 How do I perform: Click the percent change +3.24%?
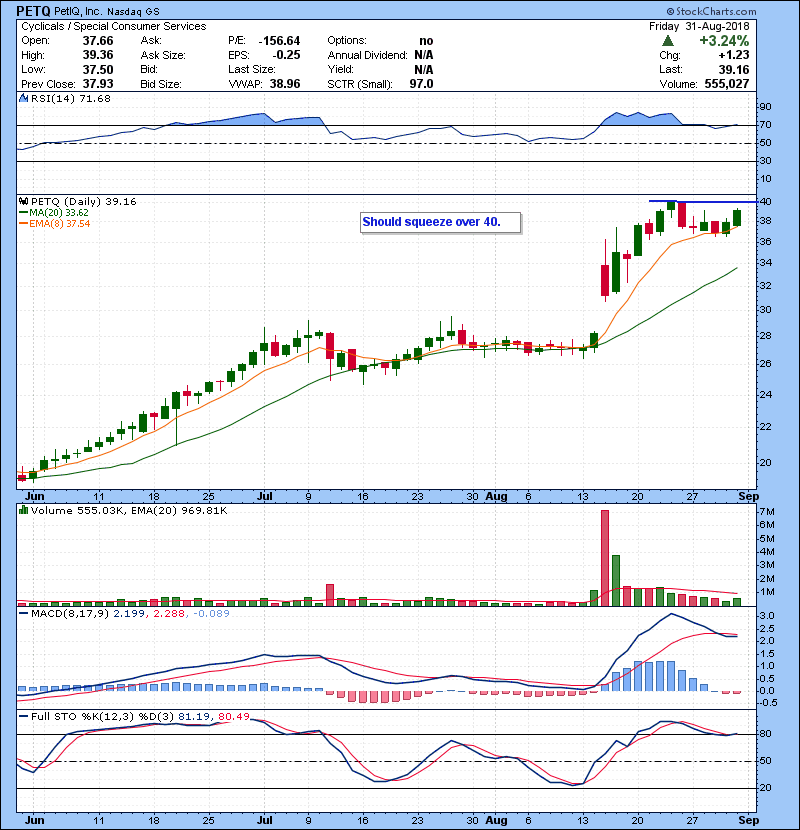(724, 41)
